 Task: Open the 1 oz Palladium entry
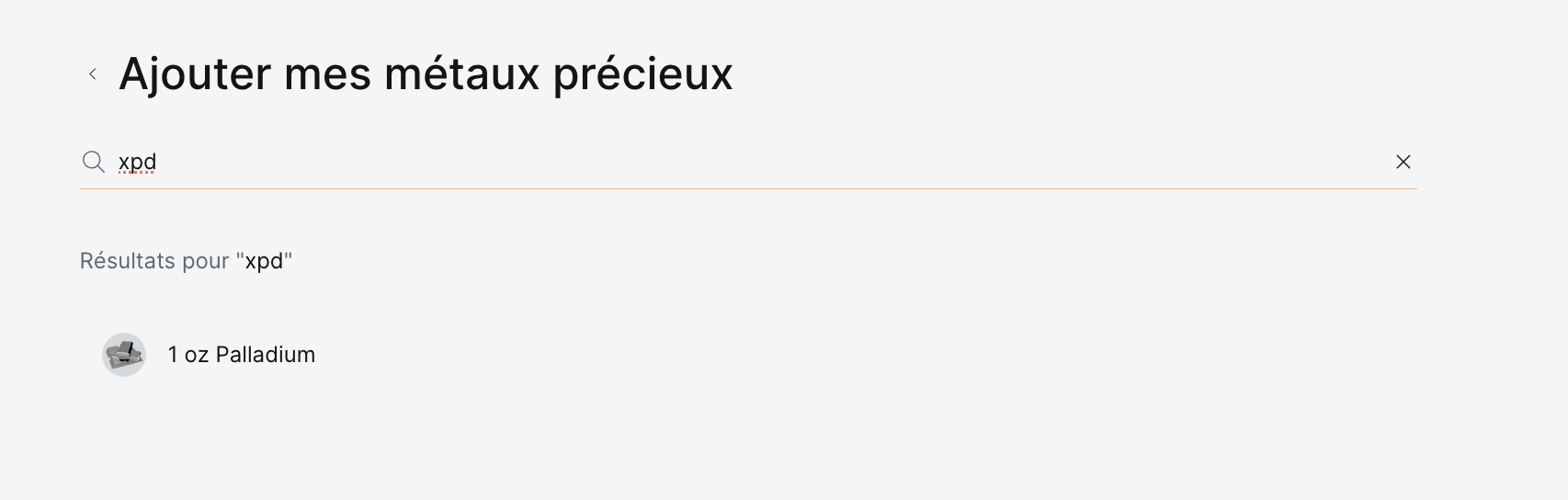pos(241,355)
